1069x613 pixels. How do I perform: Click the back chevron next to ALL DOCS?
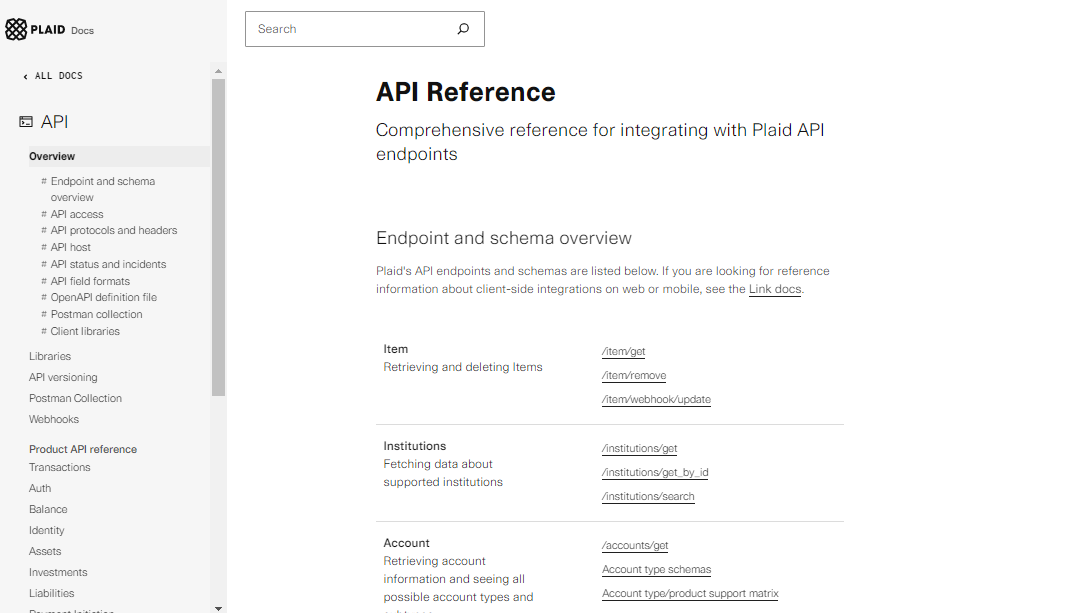(23, 75)
